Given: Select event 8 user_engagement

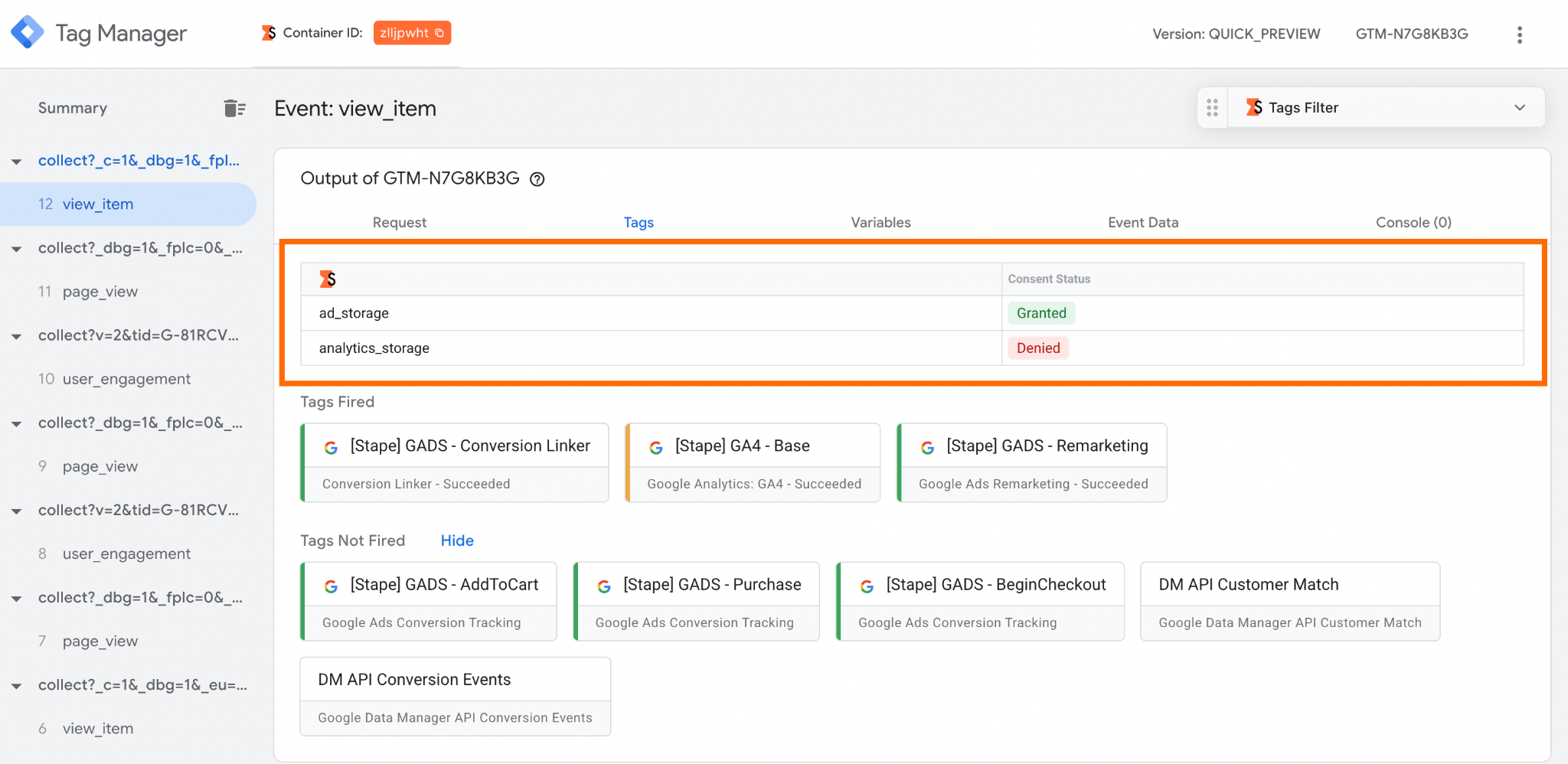Looking at the screenshot, I should tap(128, 553).
